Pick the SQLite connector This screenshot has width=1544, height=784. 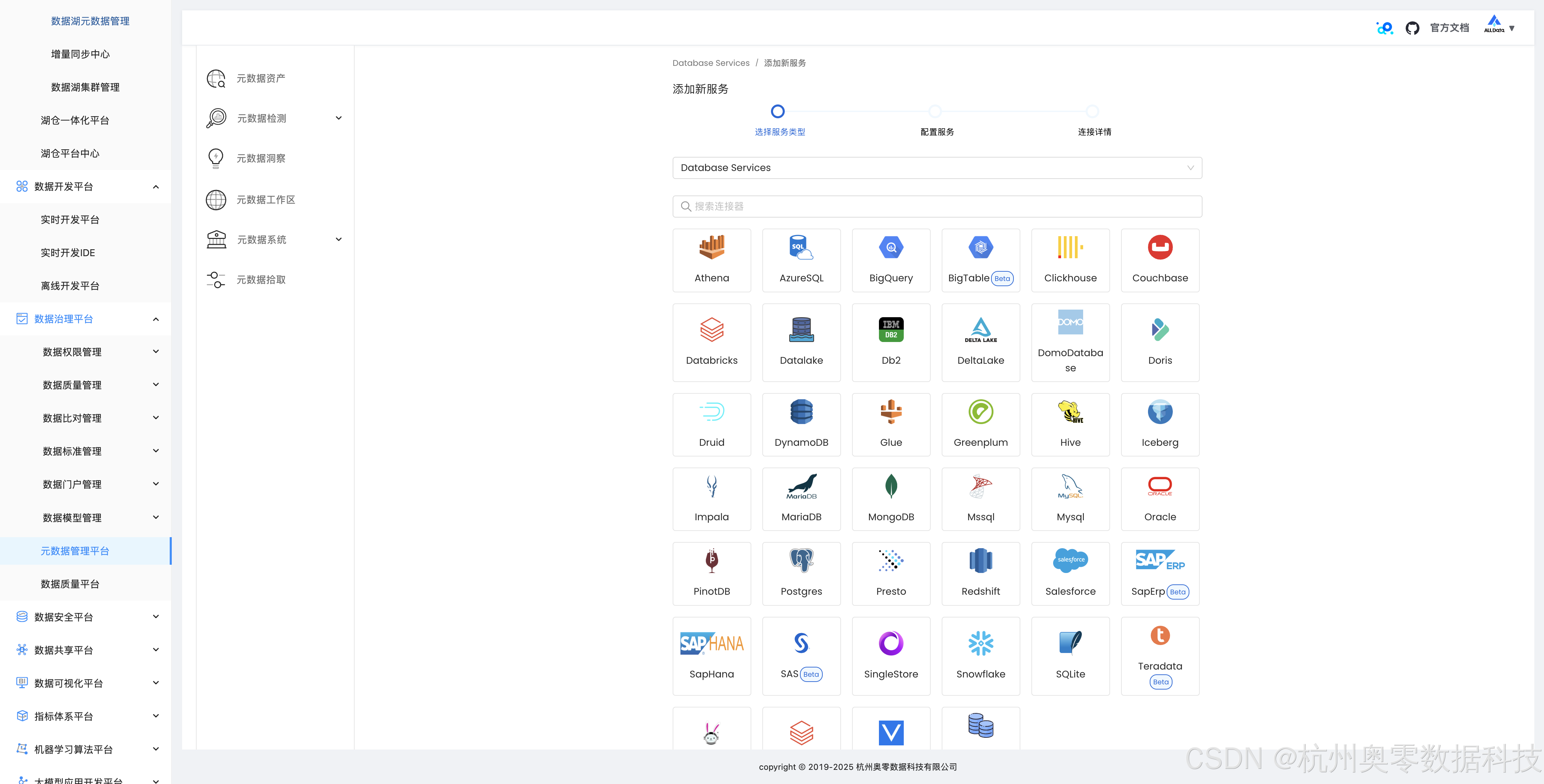1070,656
